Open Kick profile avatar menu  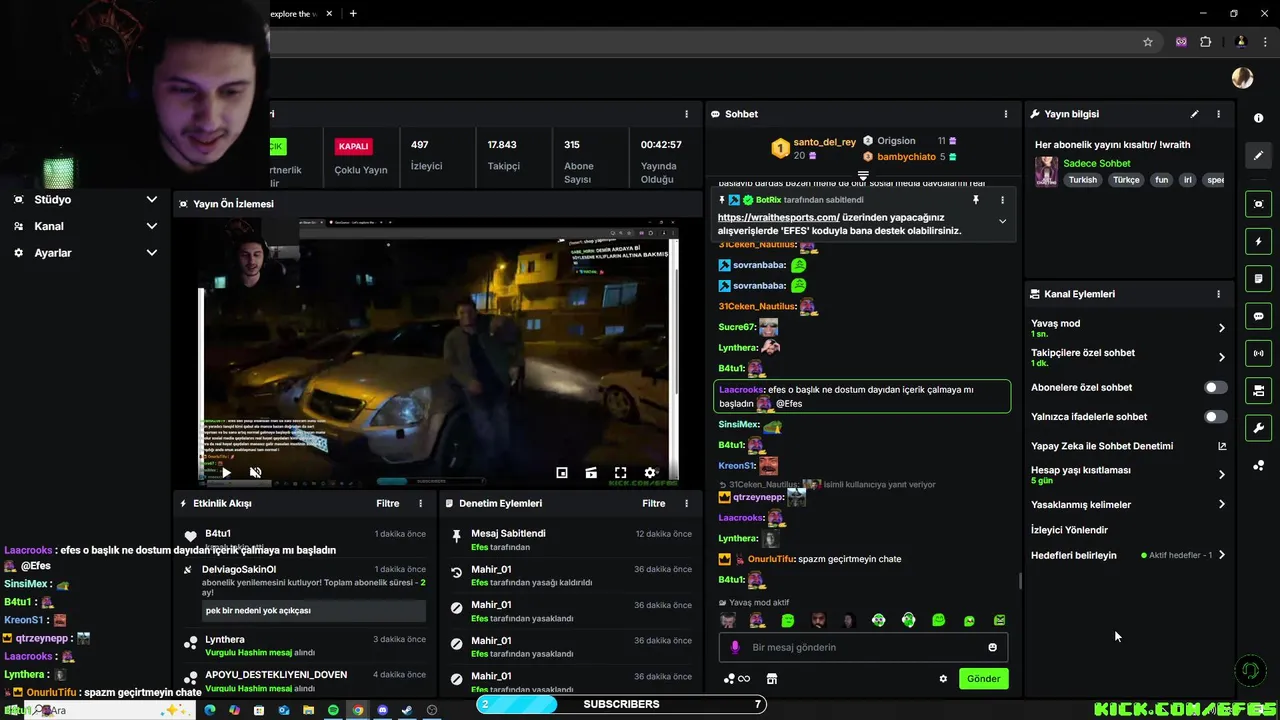pyautogui.click(x=1242, y=77)
